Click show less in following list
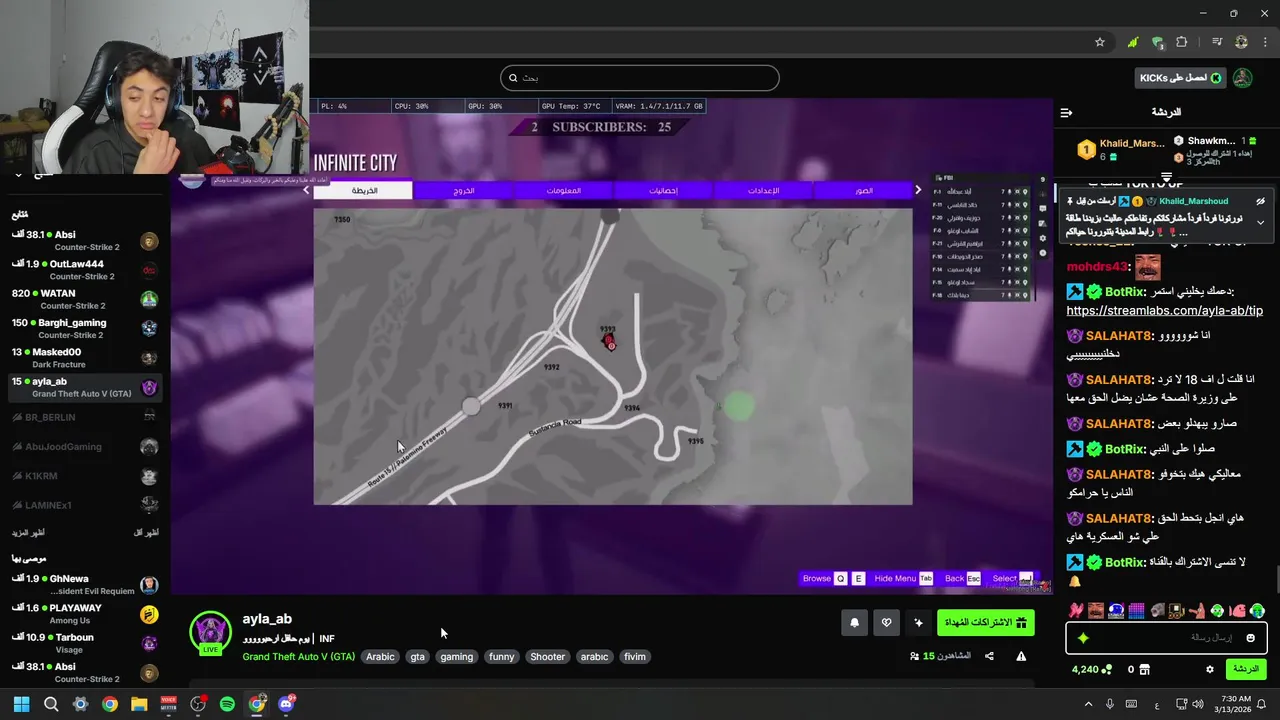This screenshot has width=1280, height=720. [146, 533]
